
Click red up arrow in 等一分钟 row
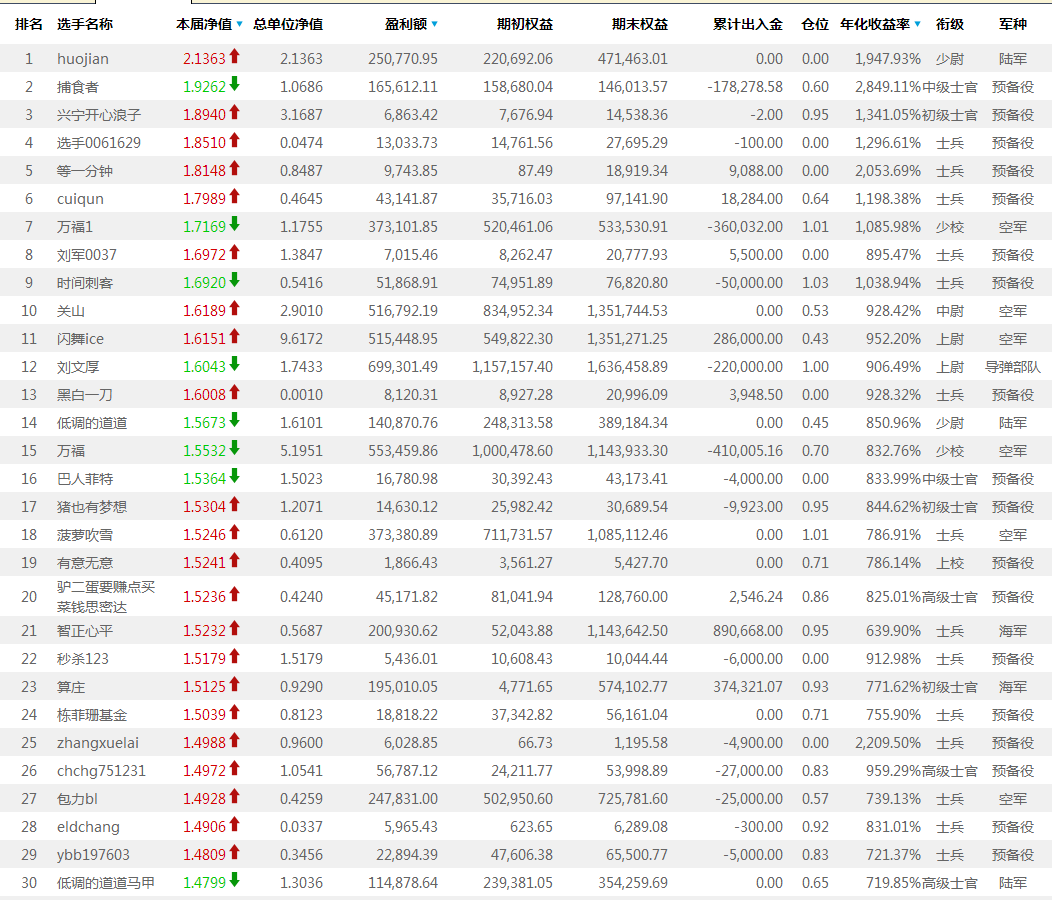pyautogui.click(x=234, y=168)
